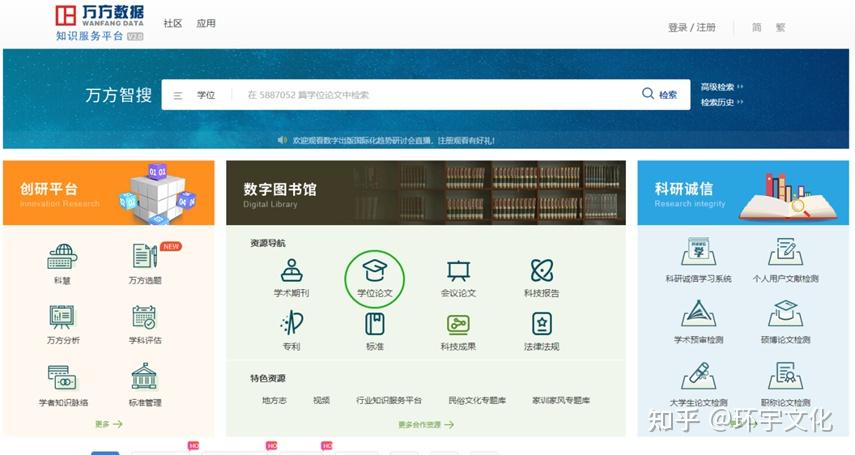This screenshot has width=855, height=455.
Task: Open 会议论文 icon
Action: tap(458, 271)
